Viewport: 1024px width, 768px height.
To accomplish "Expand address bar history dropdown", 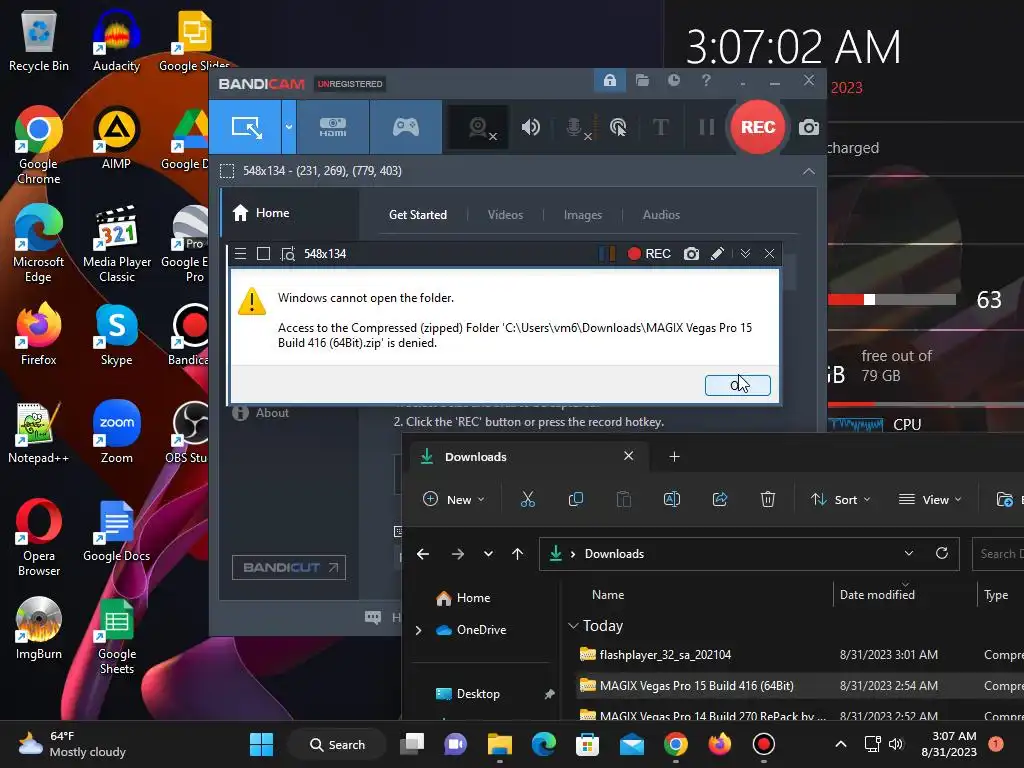I will tap(908, 553).
